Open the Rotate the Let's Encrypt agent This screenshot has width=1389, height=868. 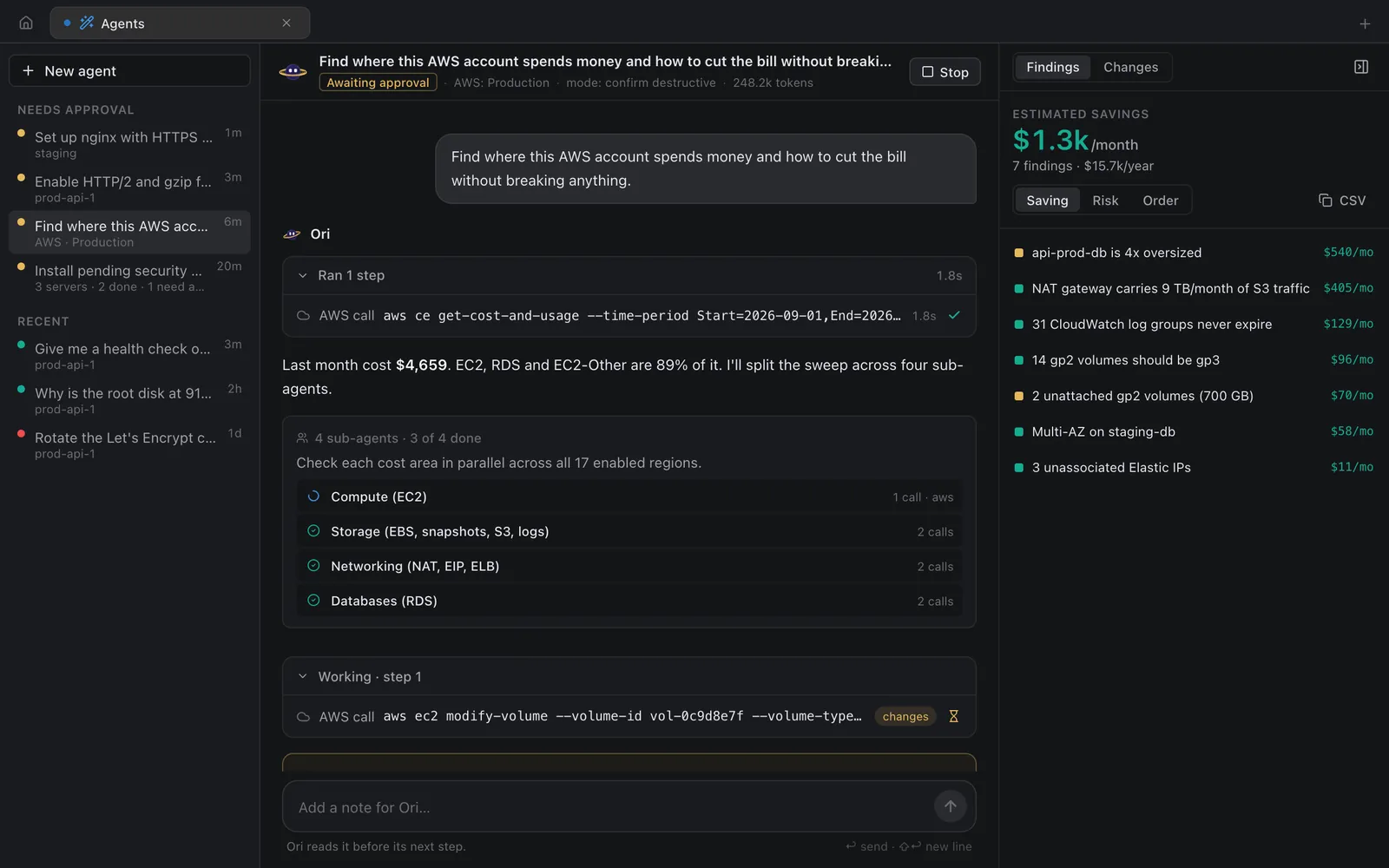click(129, 444)
